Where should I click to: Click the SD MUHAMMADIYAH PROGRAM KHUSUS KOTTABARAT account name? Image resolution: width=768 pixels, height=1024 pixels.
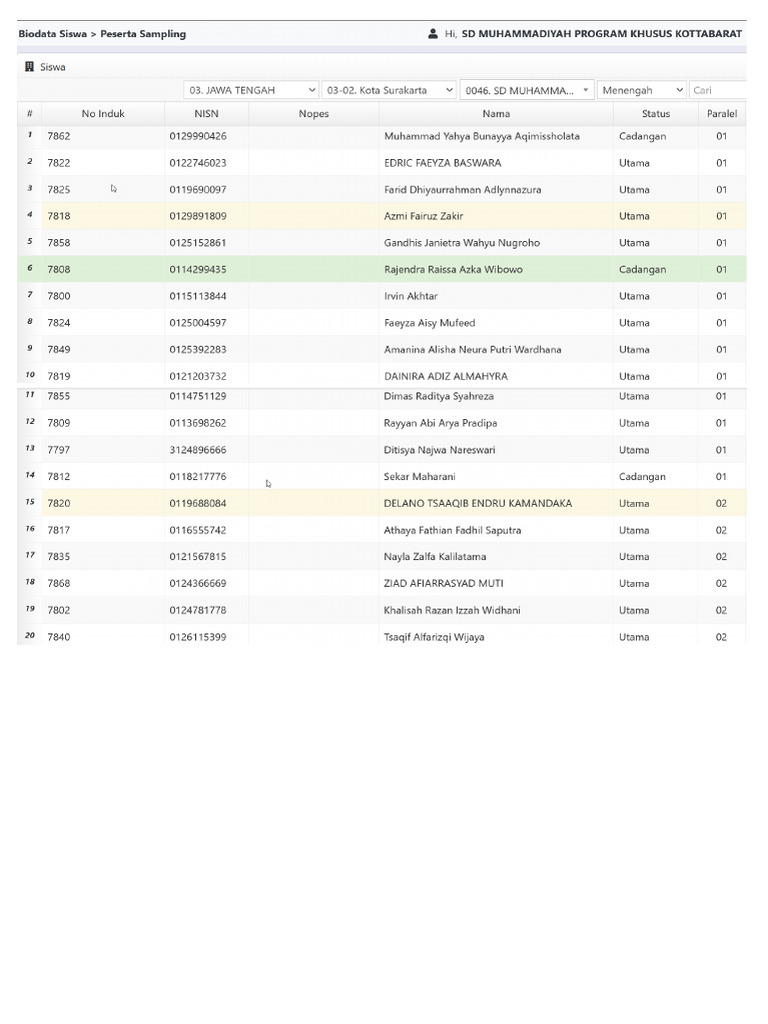pyautogui.click(x=601, y=33)
